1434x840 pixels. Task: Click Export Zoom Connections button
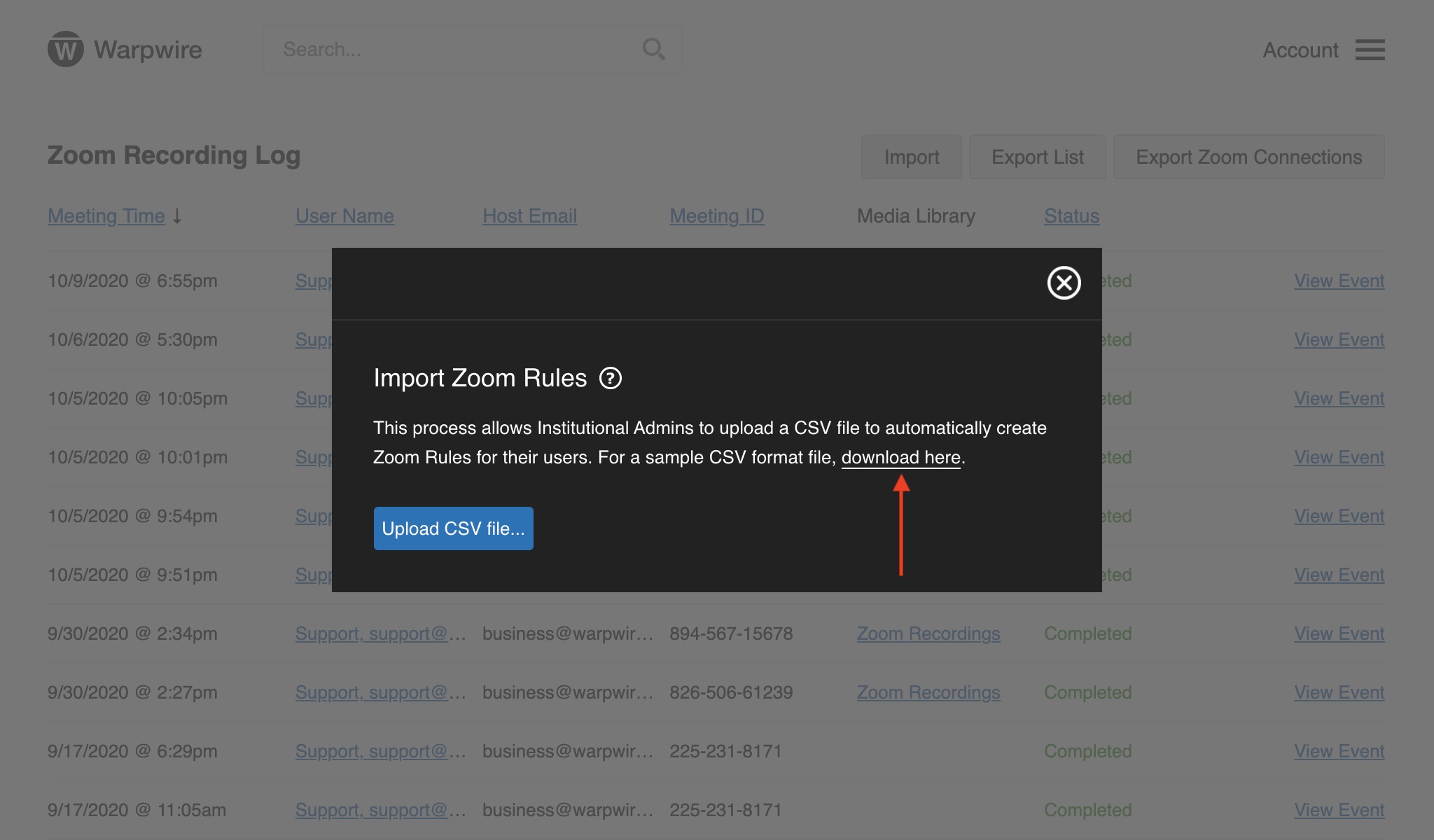(x=1248, y=157)
